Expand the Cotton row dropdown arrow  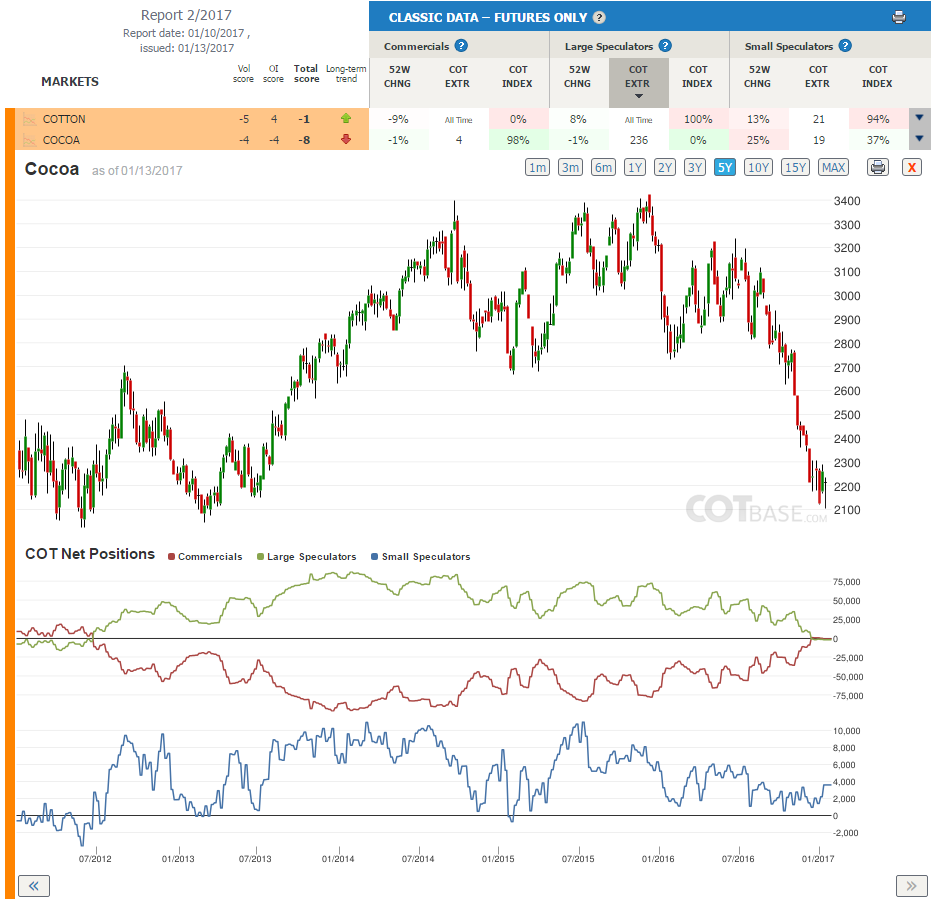click(919, 118)
